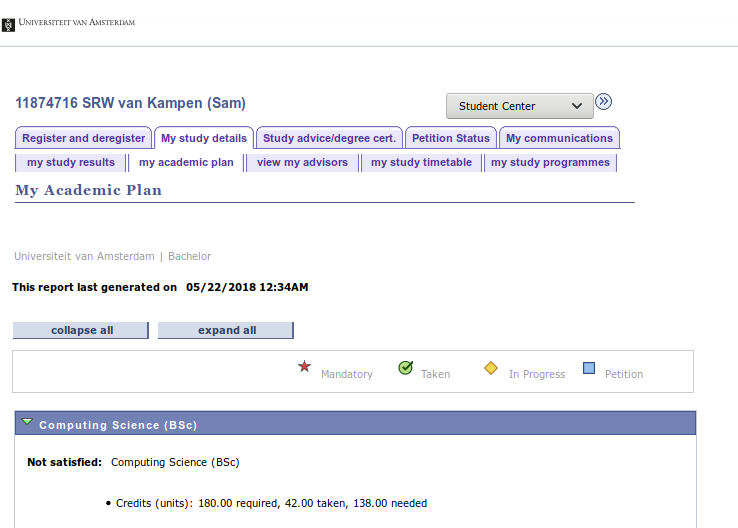Collapse the Computing Science (BSc) section
This screenshot has width=738, height=528.
[27, 424]
